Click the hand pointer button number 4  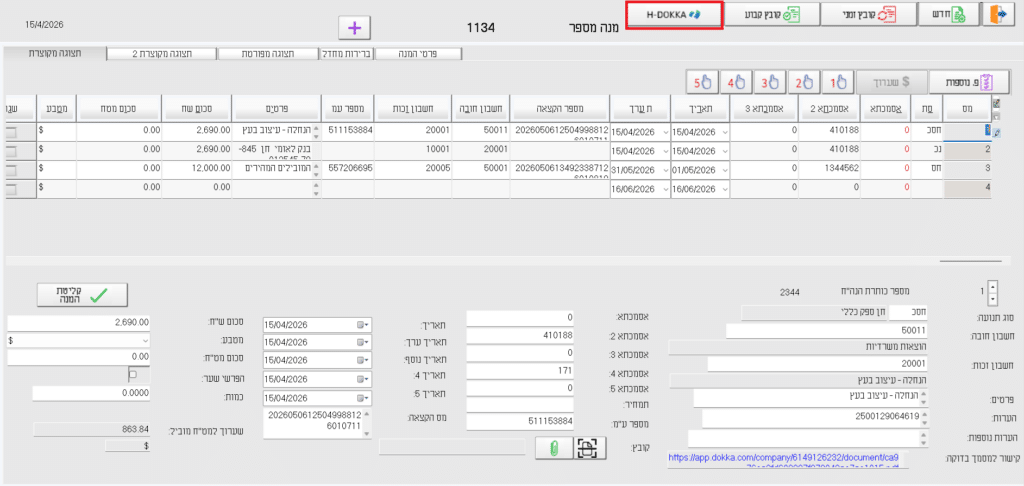pyautogui.click(x=736, y=82)
